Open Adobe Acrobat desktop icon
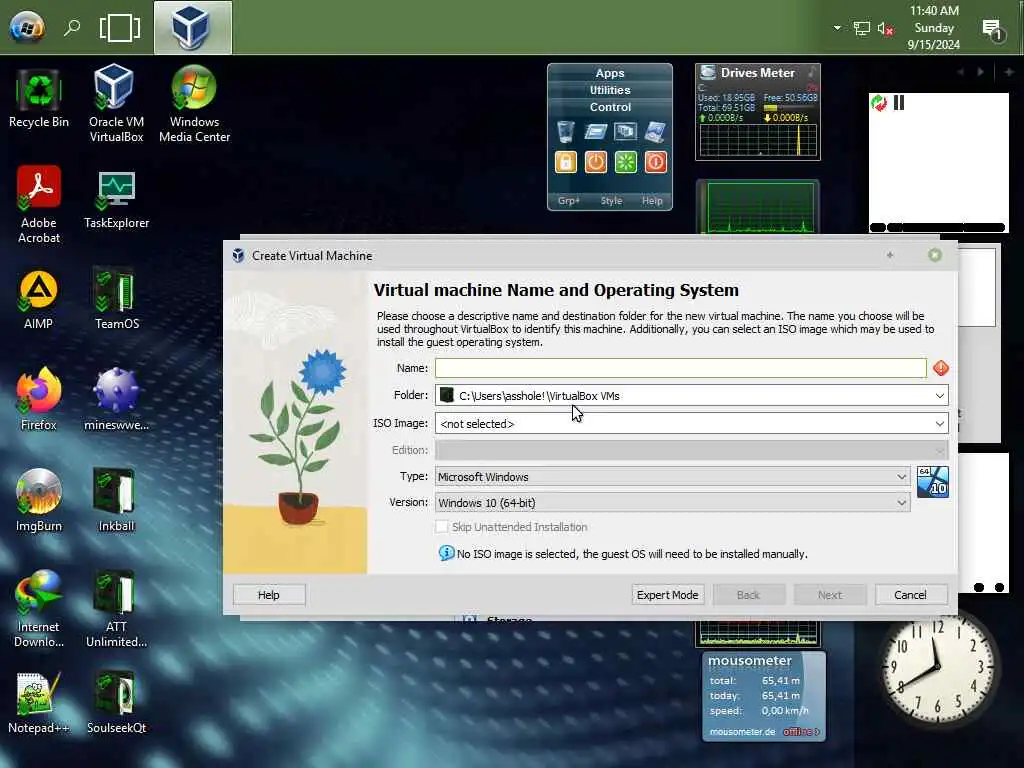The width and height of the screenshot is (1024, 768). pyautogui.click(x=39, y=204)
